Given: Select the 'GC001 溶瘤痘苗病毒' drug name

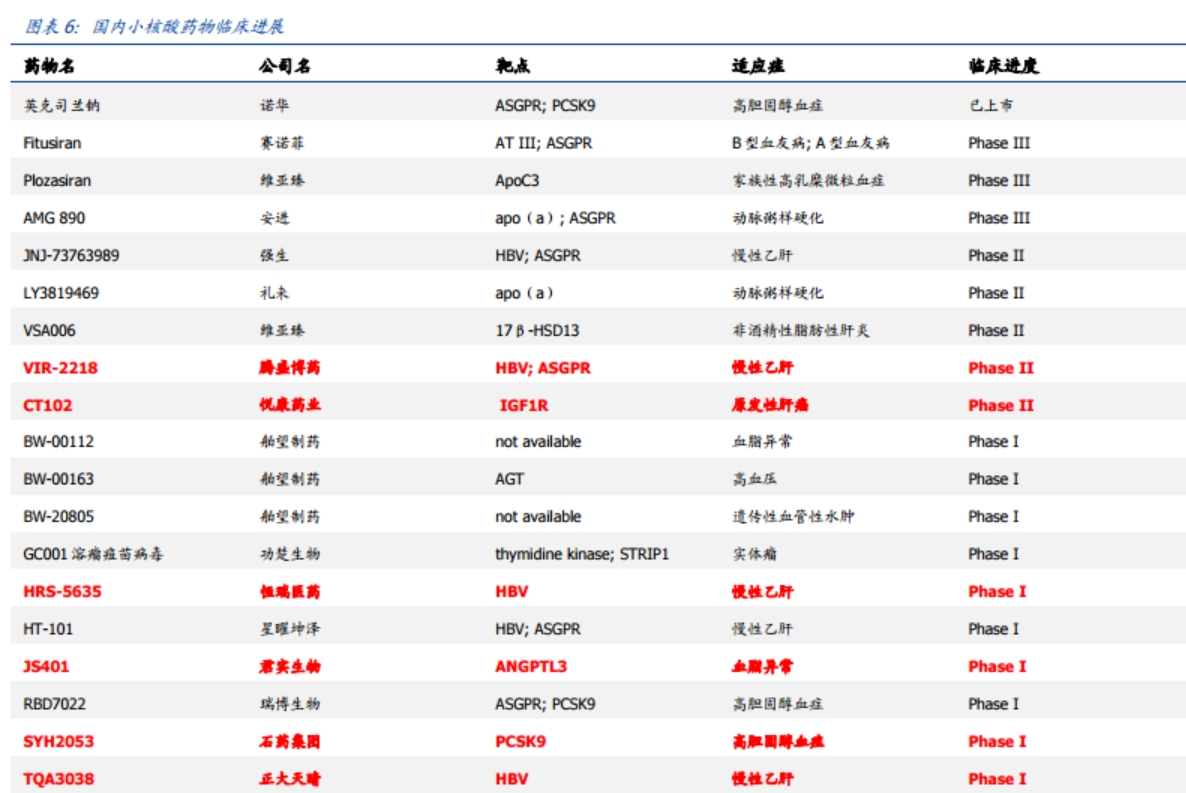Looking at the screenshot, I should [x=93, y=555].
